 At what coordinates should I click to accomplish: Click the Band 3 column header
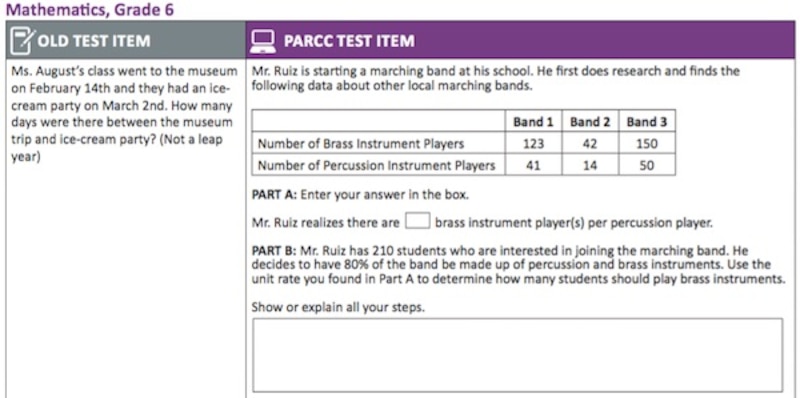tap(646, 121)
